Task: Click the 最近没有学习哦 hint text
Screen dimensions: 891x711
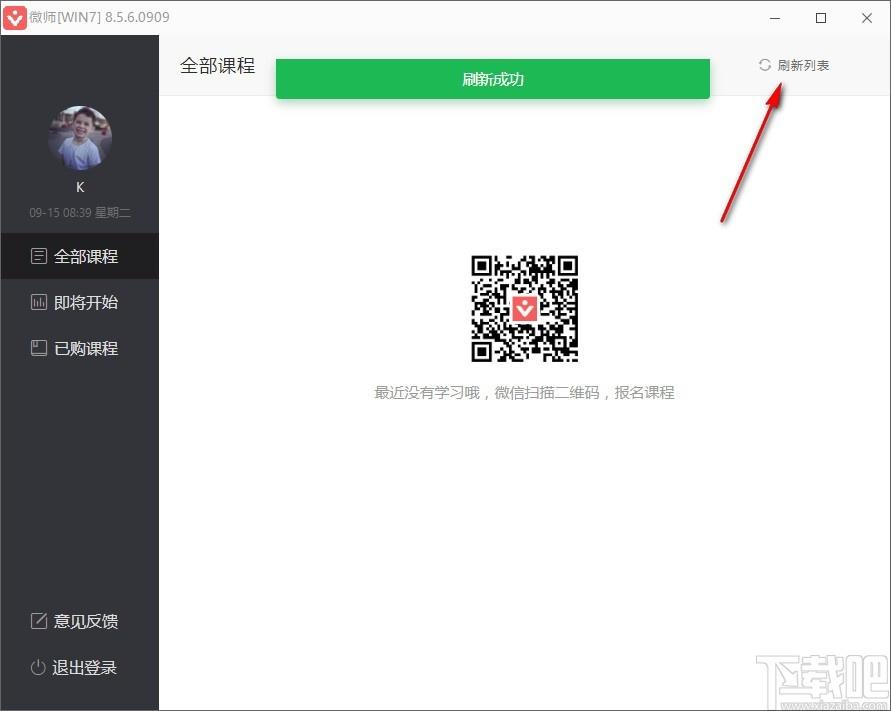Action: point(524,393)
